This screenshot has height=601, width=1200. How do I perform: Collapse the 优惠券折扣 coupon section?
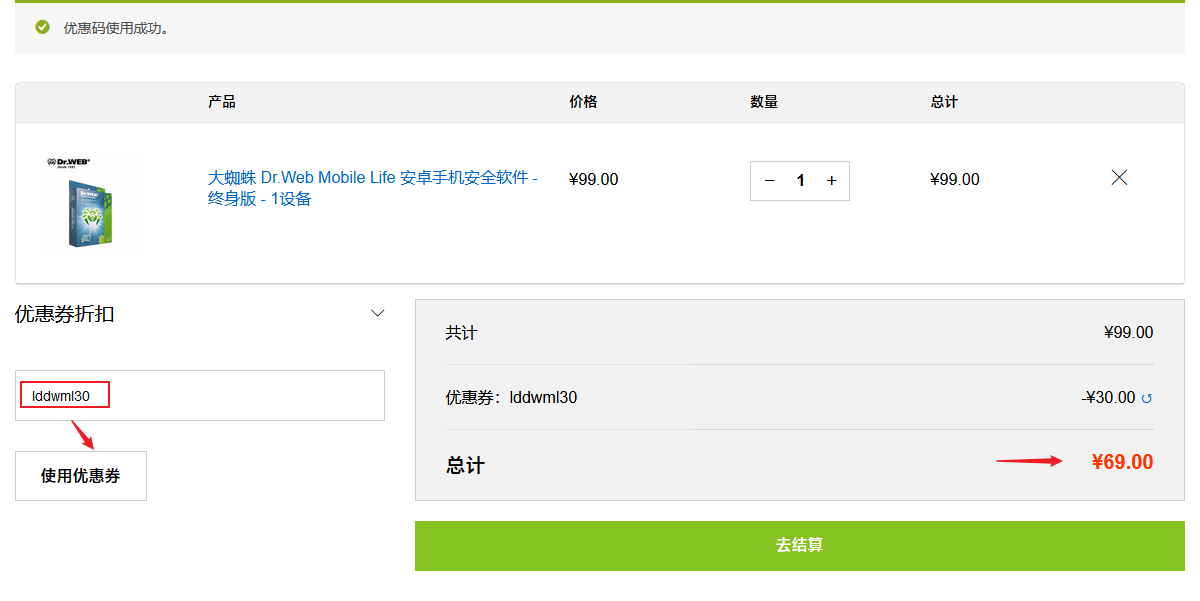[377, 312]
